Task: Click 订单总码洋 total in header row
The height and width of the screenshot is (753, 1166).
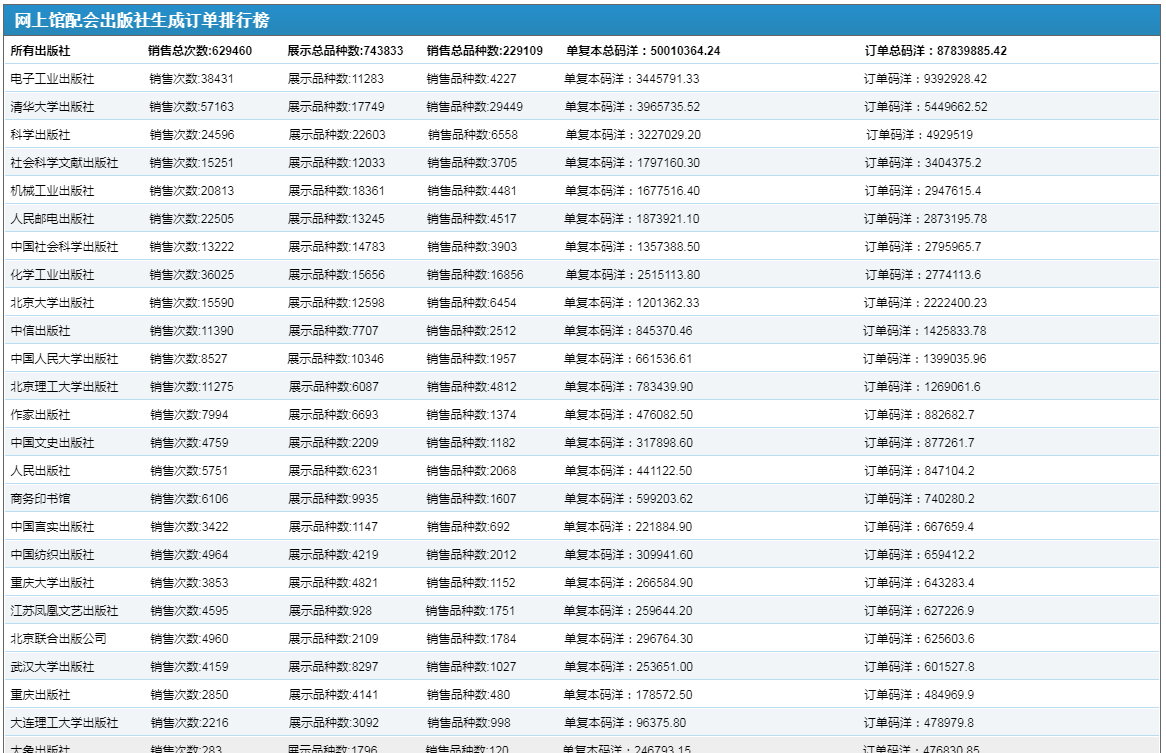Action: [x=935, y=51]
